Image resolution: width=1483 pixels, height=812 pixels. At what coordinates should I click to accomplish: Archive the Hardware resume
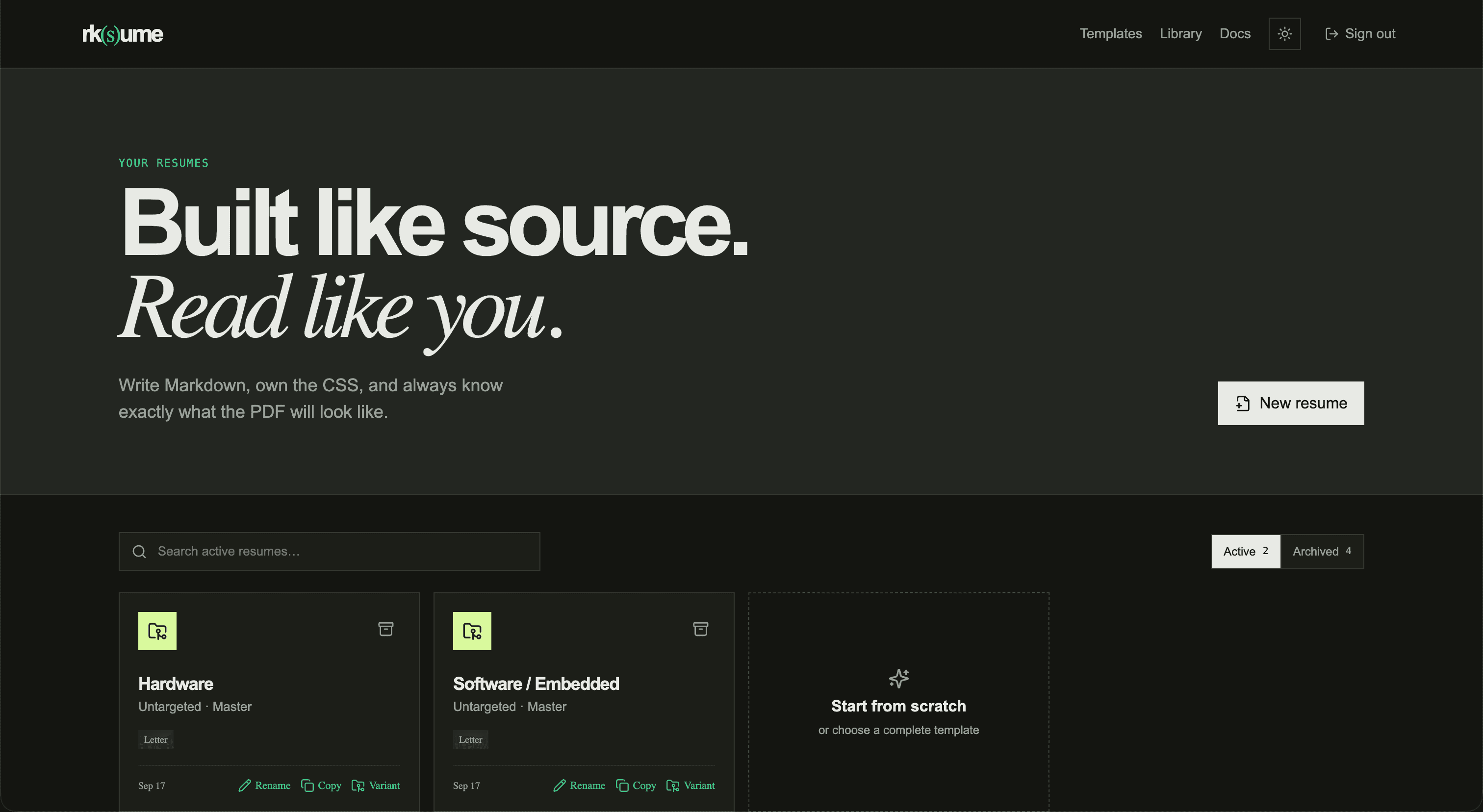coord(386,629)
